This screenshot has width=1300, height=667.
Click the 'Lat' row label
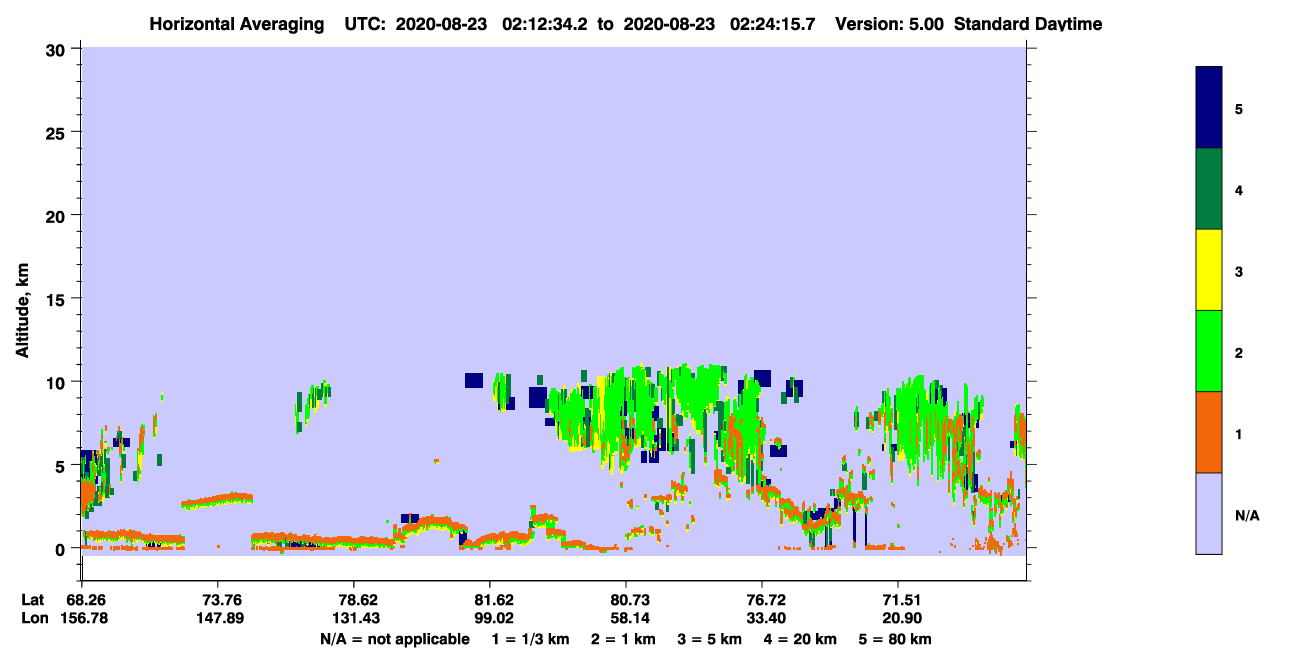(33, 600)
